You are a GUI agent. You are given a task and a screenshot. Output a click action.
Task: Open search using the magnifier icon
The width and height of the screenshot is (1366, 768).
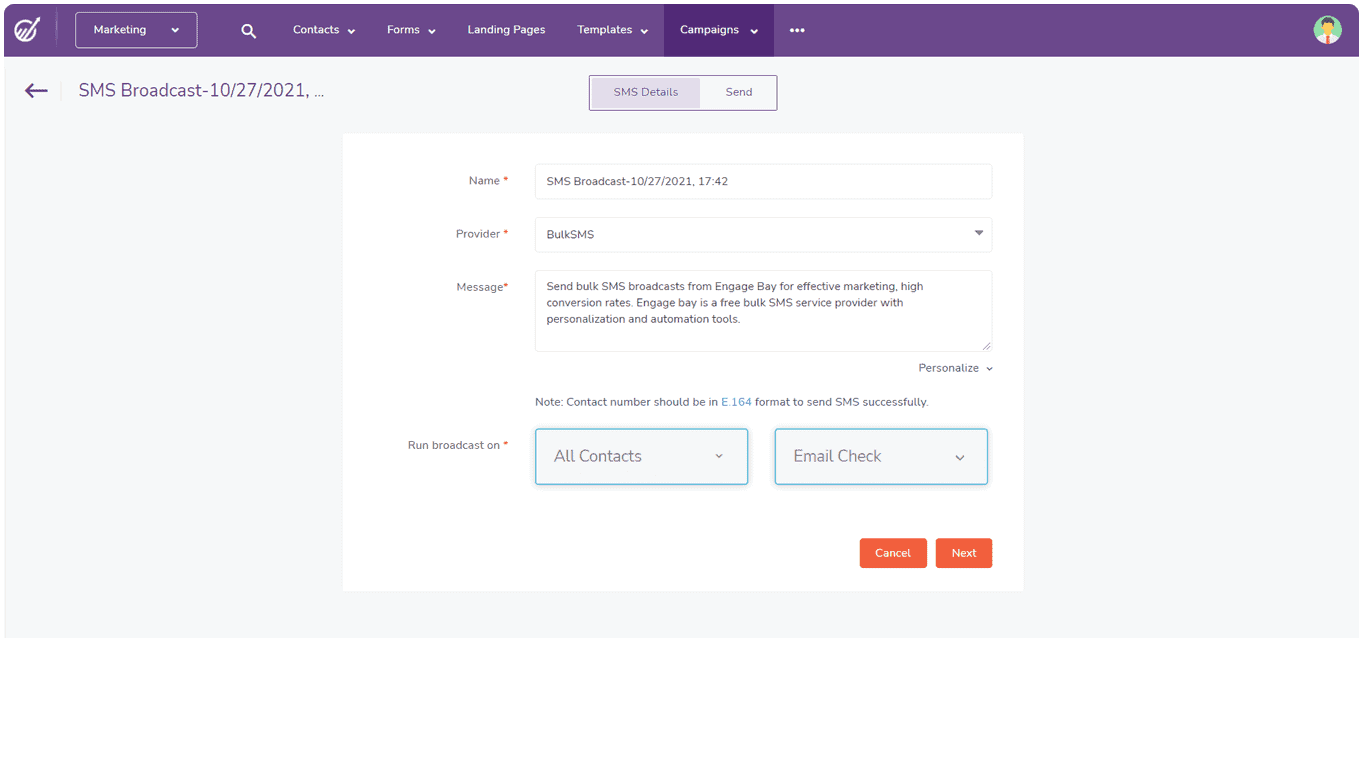coord(248,30)
